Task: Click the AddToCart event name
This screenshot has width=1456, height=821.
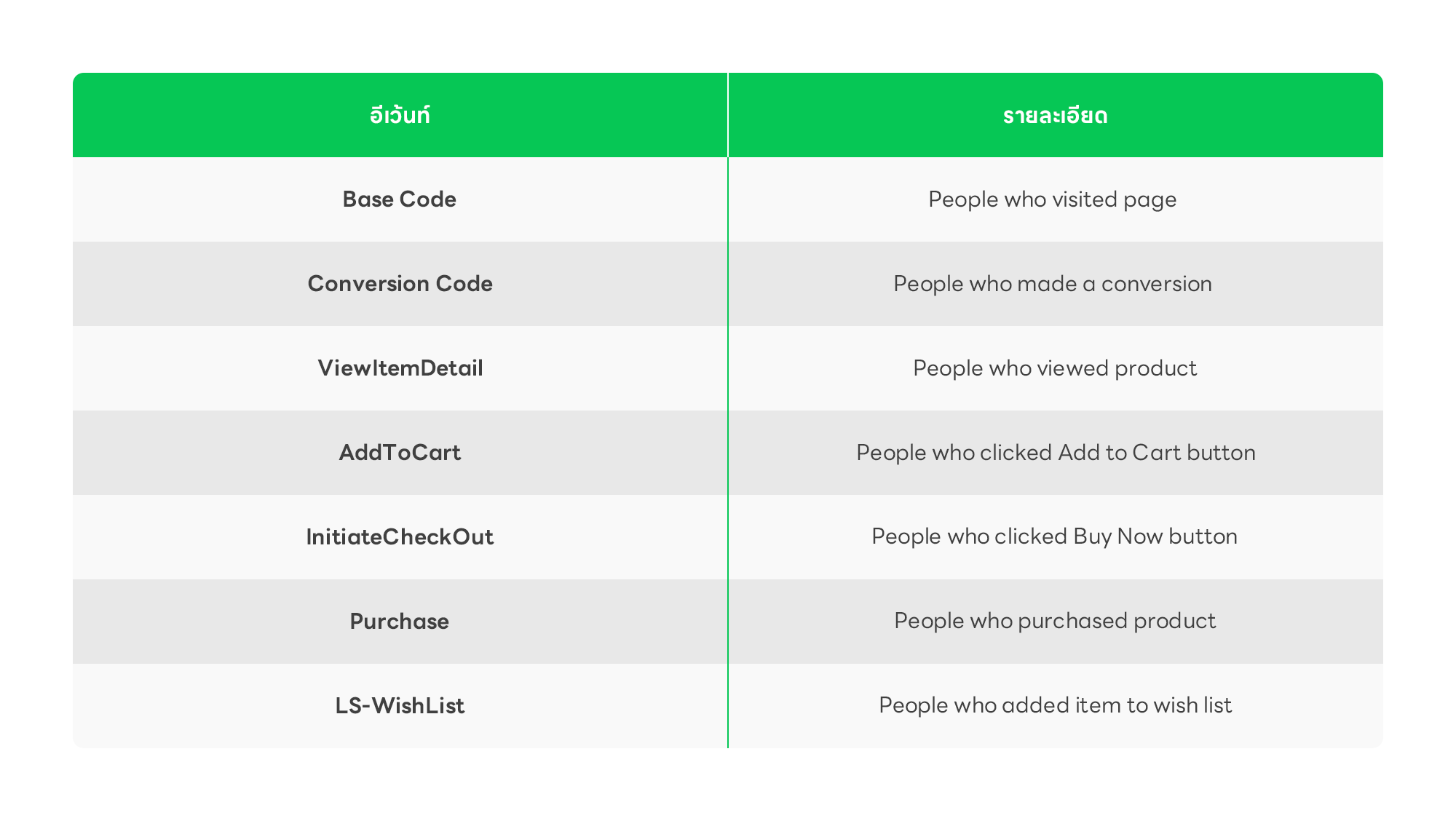Action: click(400, 453)
